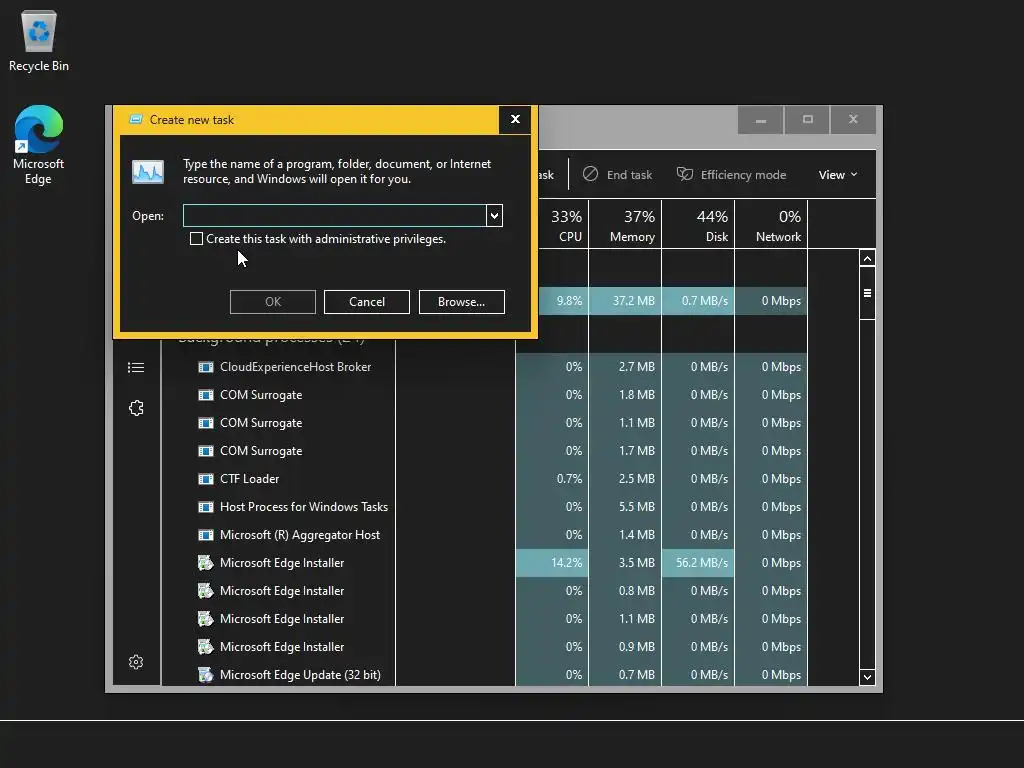Viewport: 1024px width, 768px height.
Task: Open Task Manager settings gear icon
Action: [136, 662]
